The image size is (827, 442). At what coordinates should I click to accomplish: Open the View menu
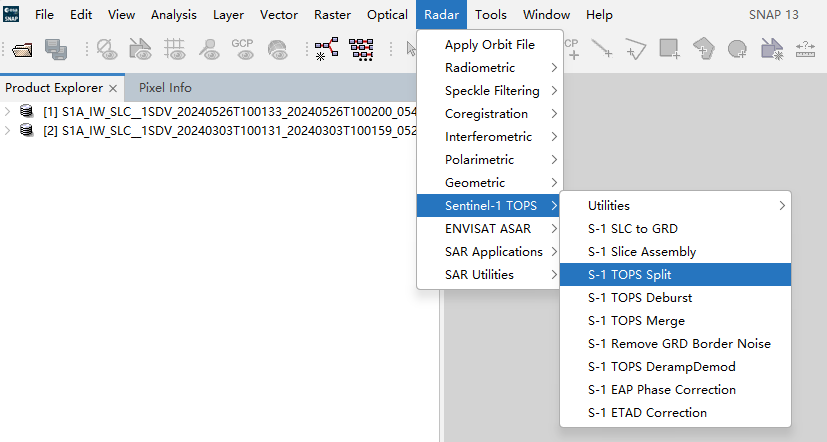[121, 14]
